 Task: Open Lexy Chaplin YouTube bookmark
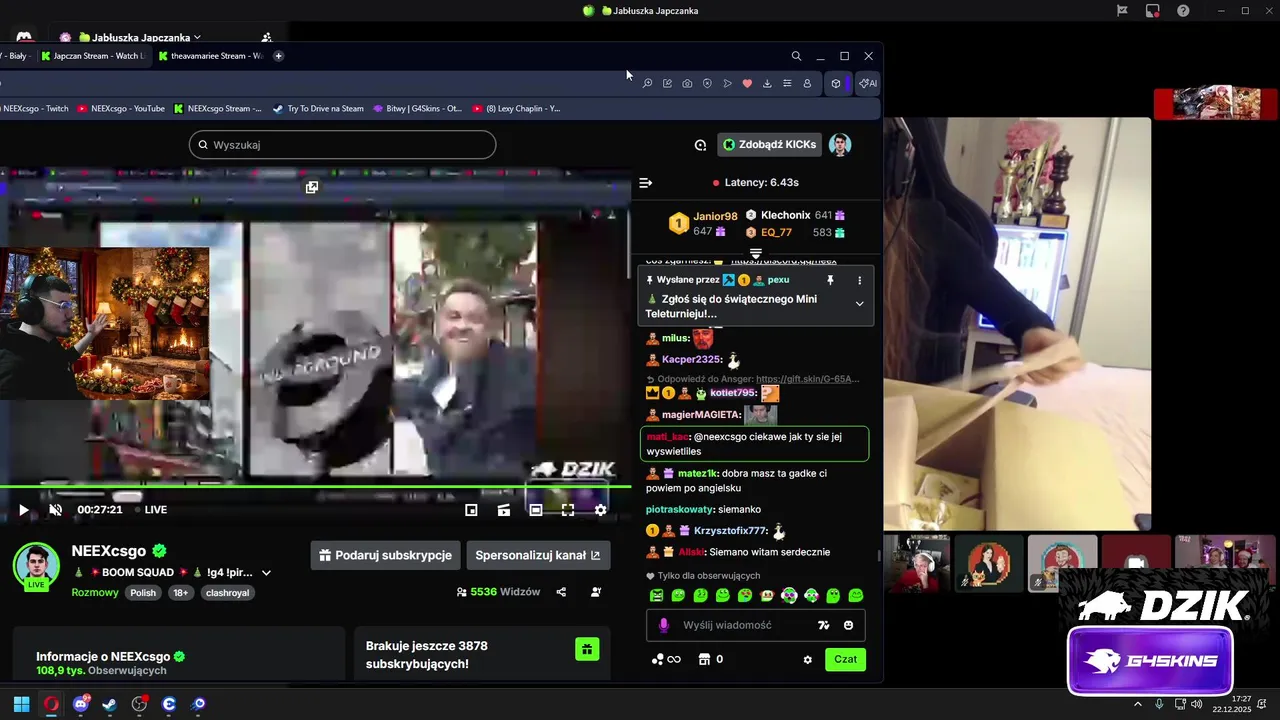click(516, 108)
